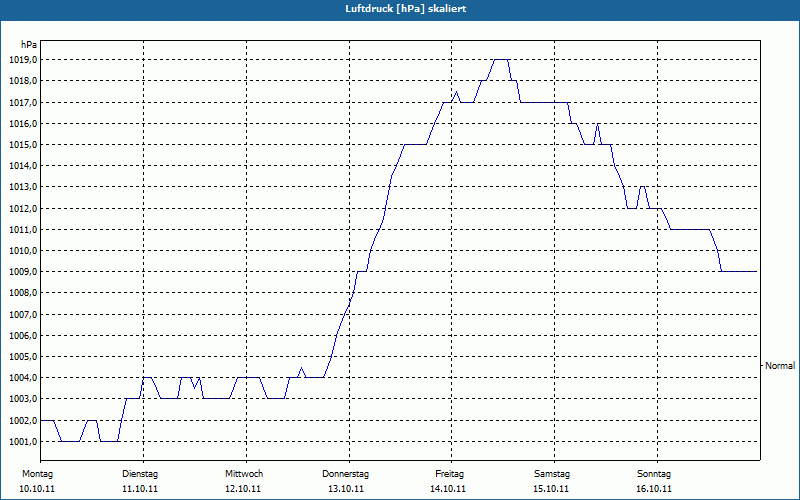
Task: Click the 1012,0 y-axis value
Action: [23, 209]
